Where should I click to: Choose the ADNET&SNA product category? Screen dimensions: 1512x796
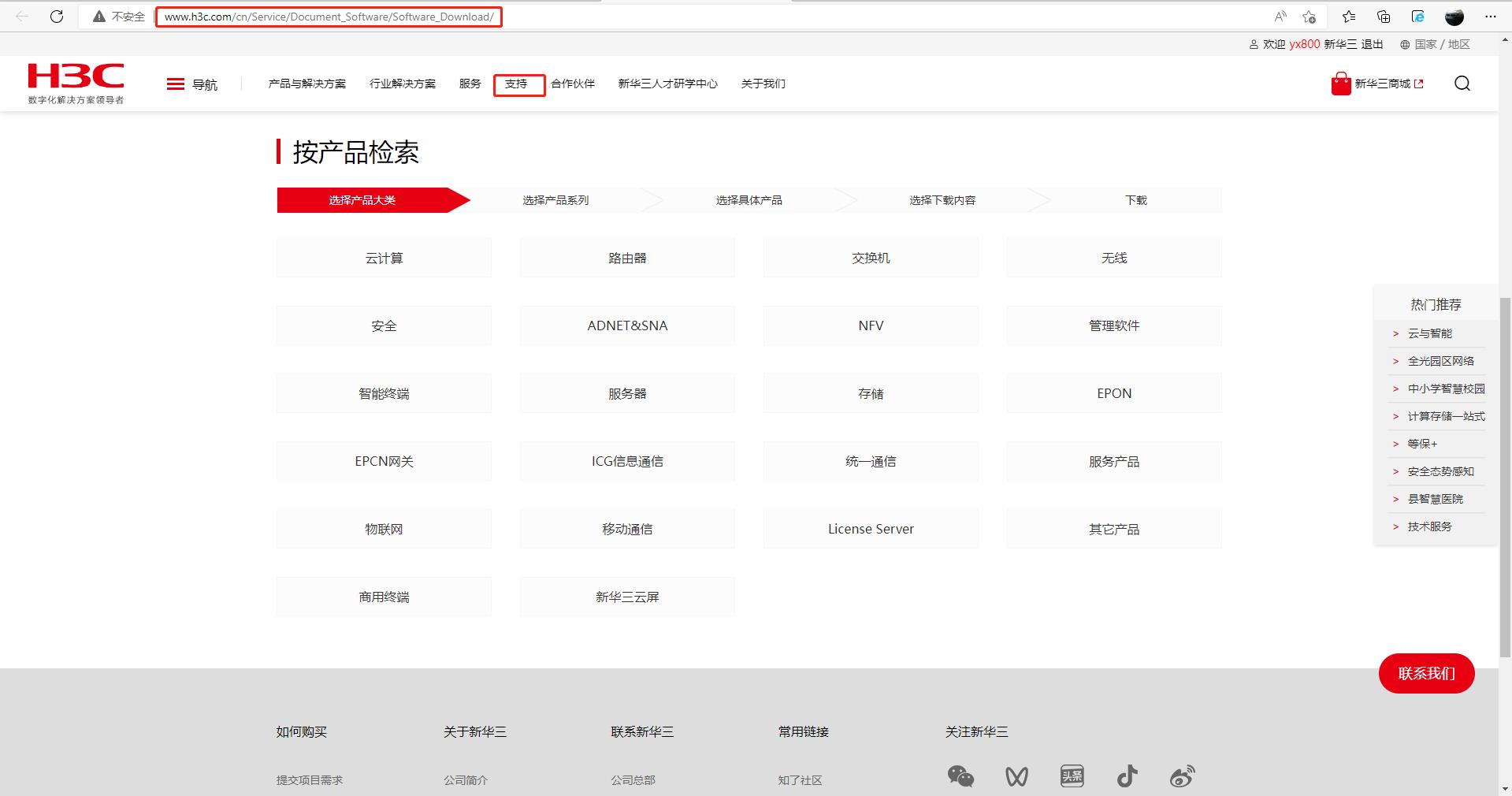coord(627,325)
